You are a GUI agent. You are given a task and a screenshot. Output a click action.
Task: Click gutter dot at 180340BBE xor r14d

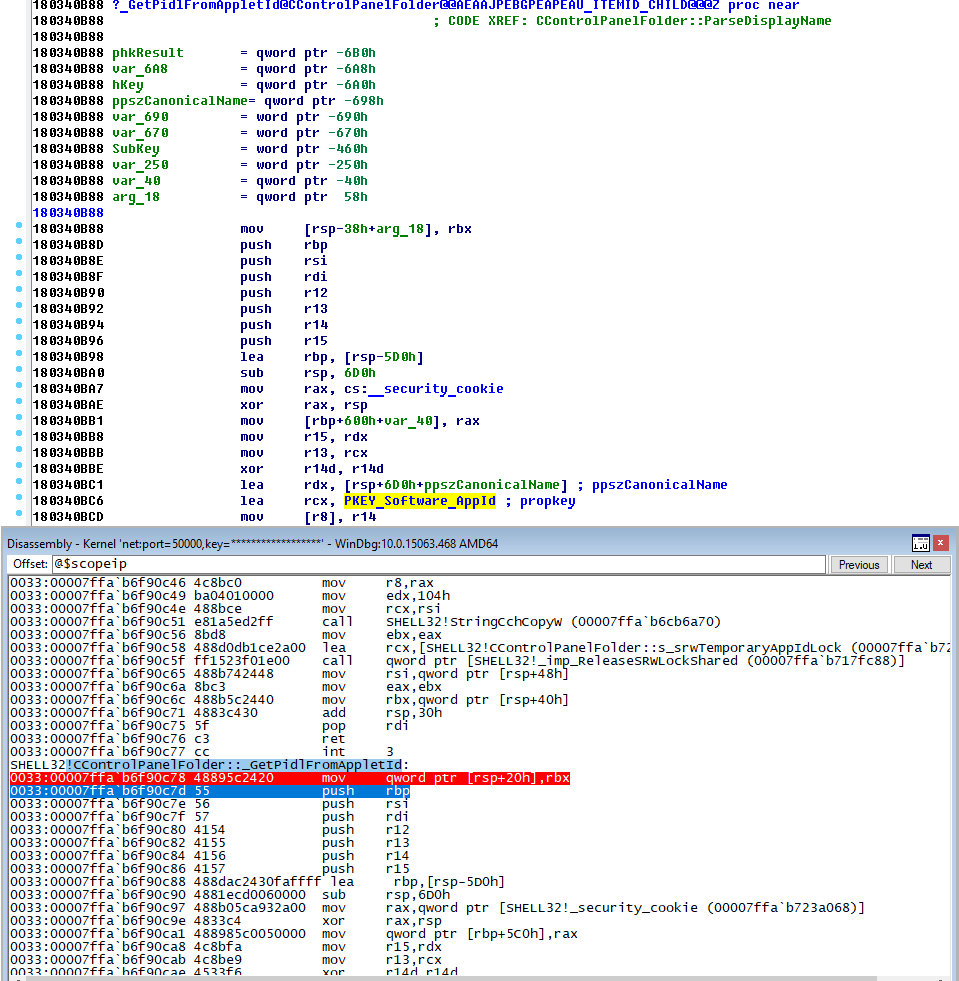tap(19, 468)
